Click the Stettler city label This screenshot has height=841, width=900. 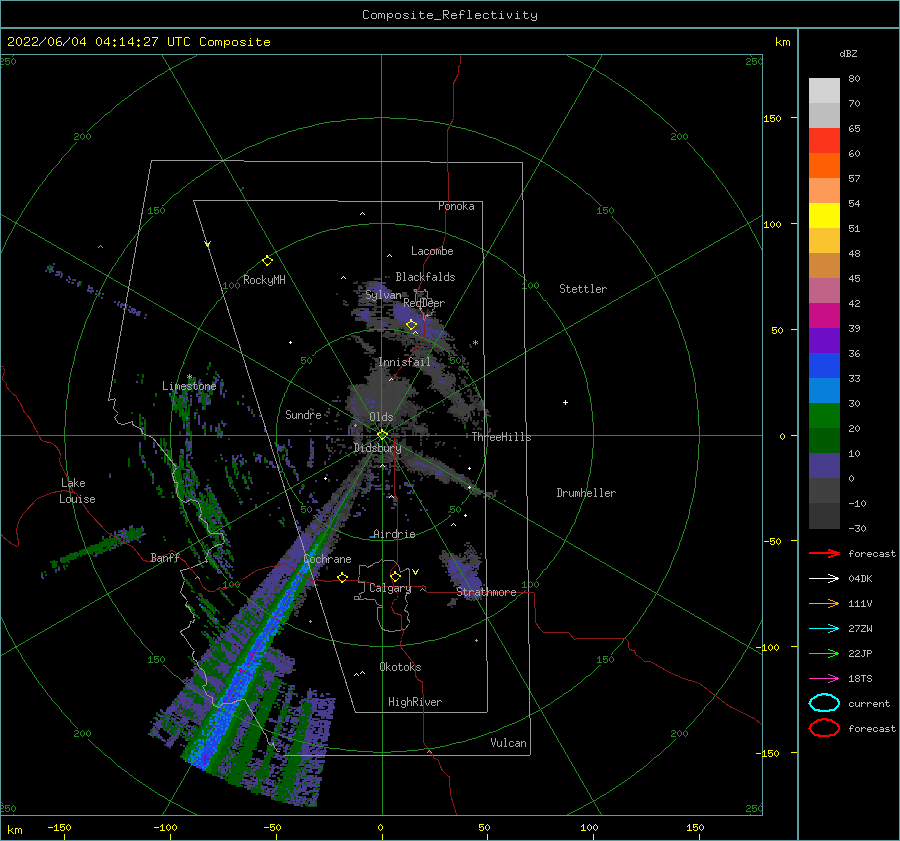(583, 289)
